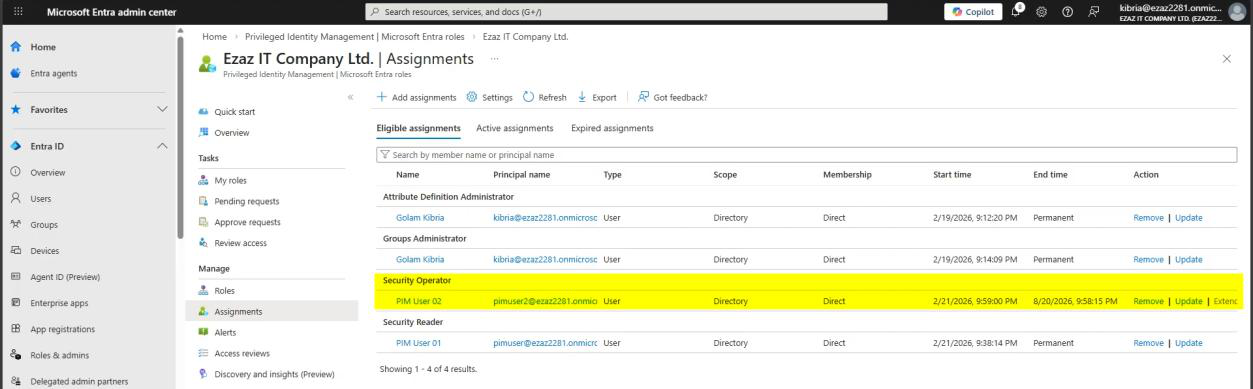Update PIM User 01 Security Reader assignment
Viewport: 1253px width, 389px height.
(1188, 343)
